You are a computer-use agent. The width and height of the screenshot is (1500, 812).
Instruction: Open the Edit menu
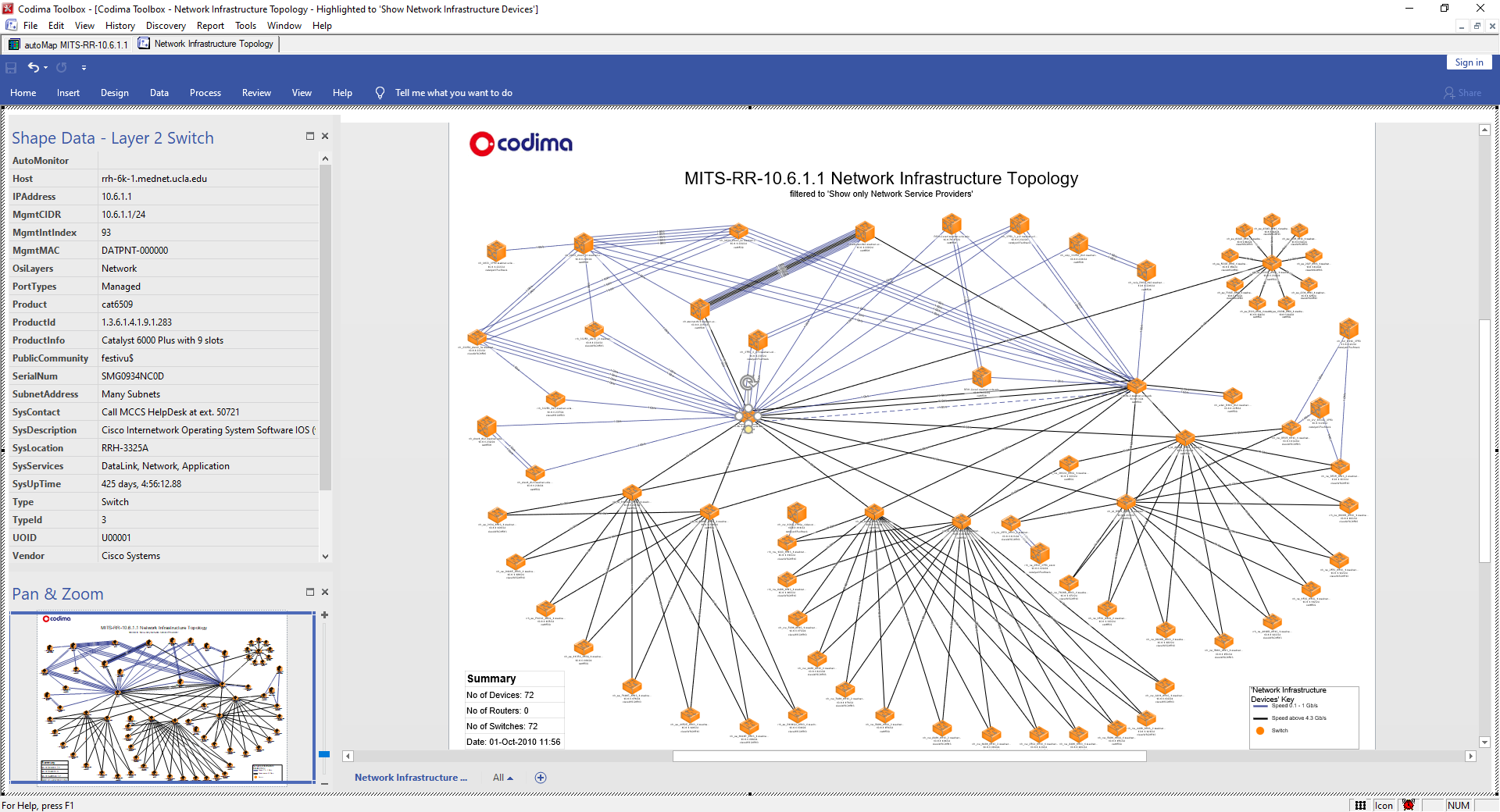(x=56, y=26)
